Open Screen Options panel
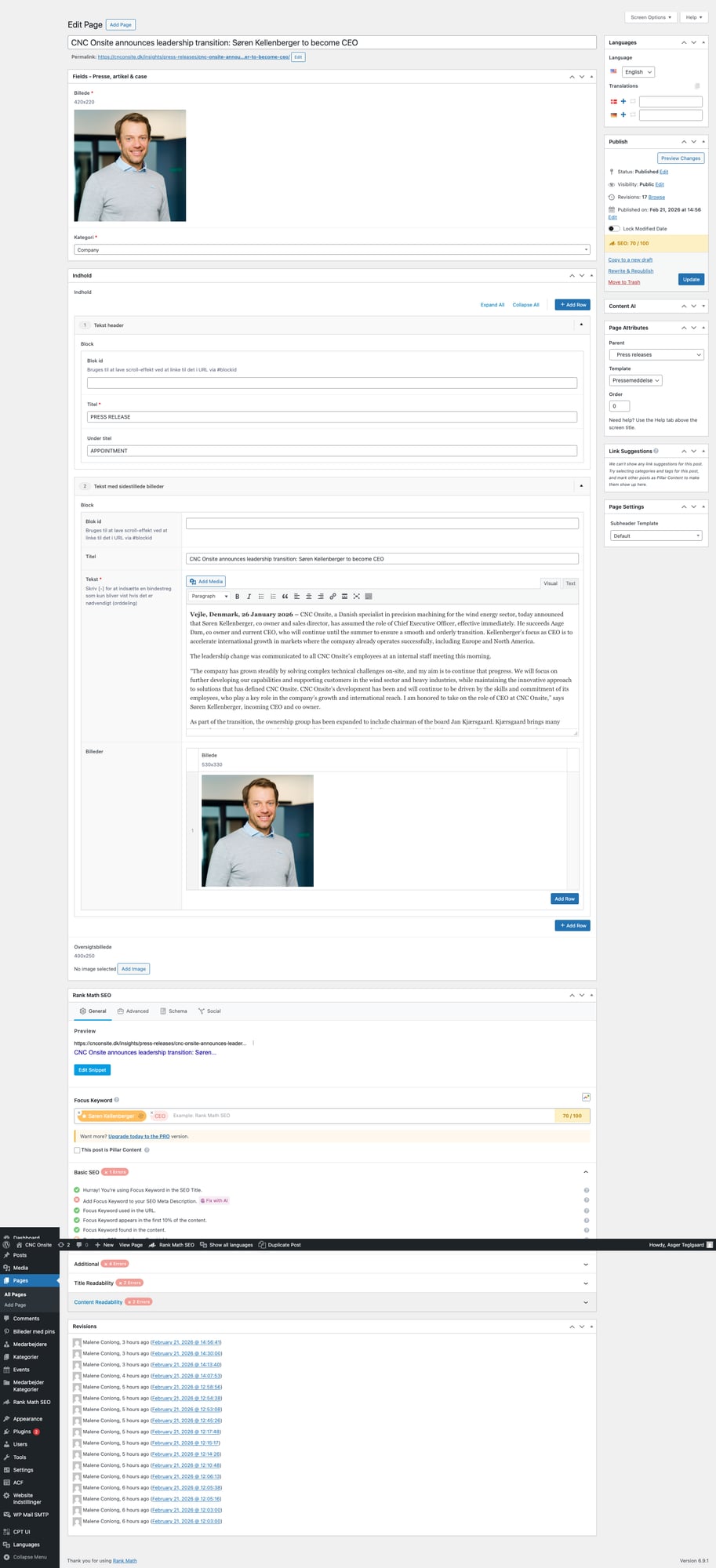This screenshot has width=716, height=1568. [x=651, y=17]
